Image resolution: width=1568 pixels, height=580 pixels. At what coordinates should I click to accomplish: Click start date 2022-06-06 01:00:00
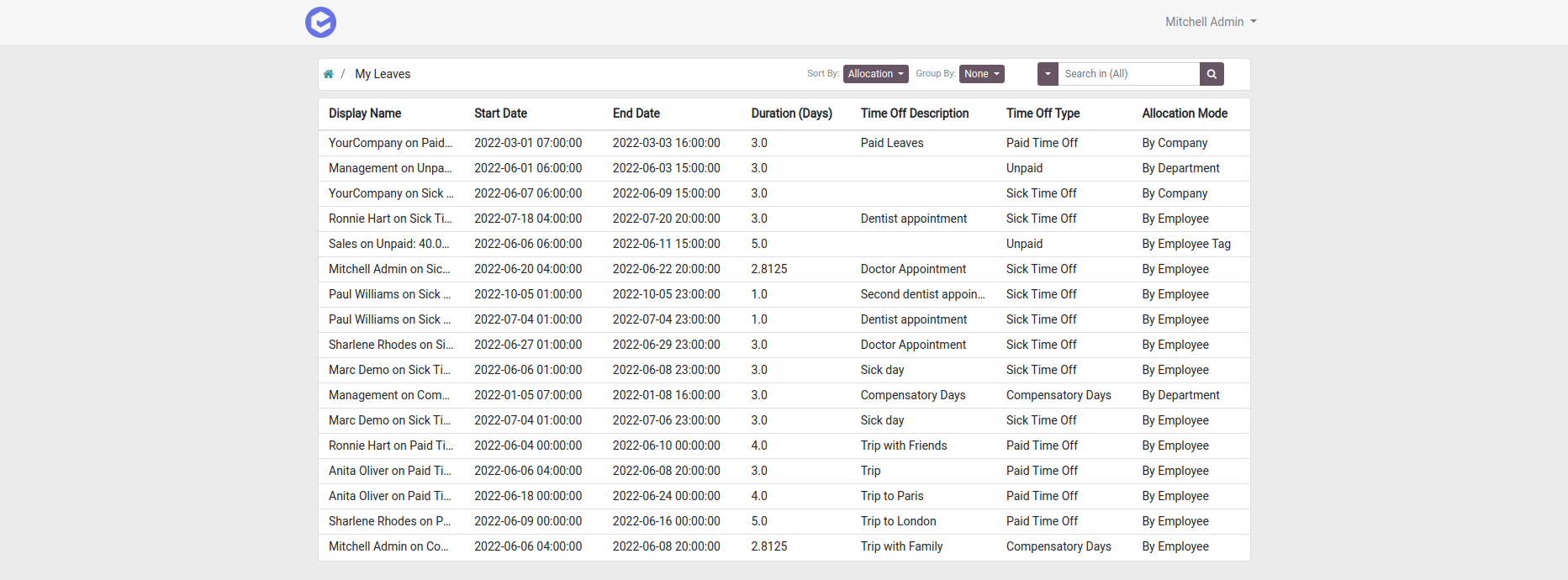pyautogui.click(x=528, y=370)
